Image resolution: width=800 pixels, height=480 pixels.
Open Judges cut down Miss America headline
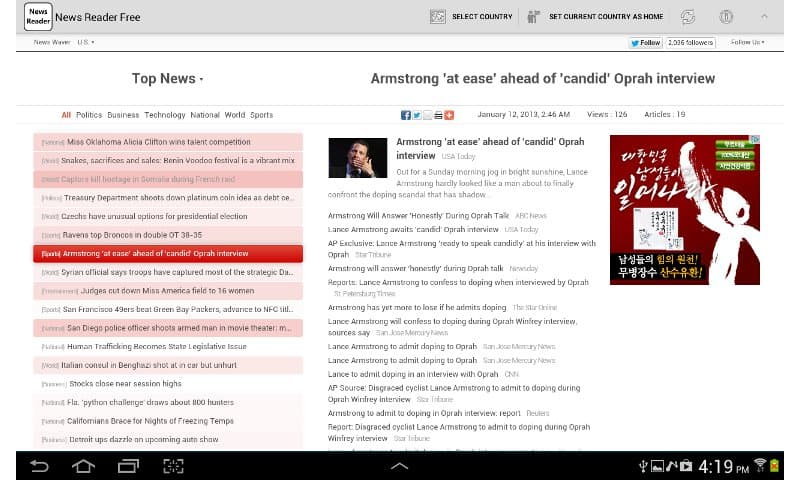coord(168,291)
